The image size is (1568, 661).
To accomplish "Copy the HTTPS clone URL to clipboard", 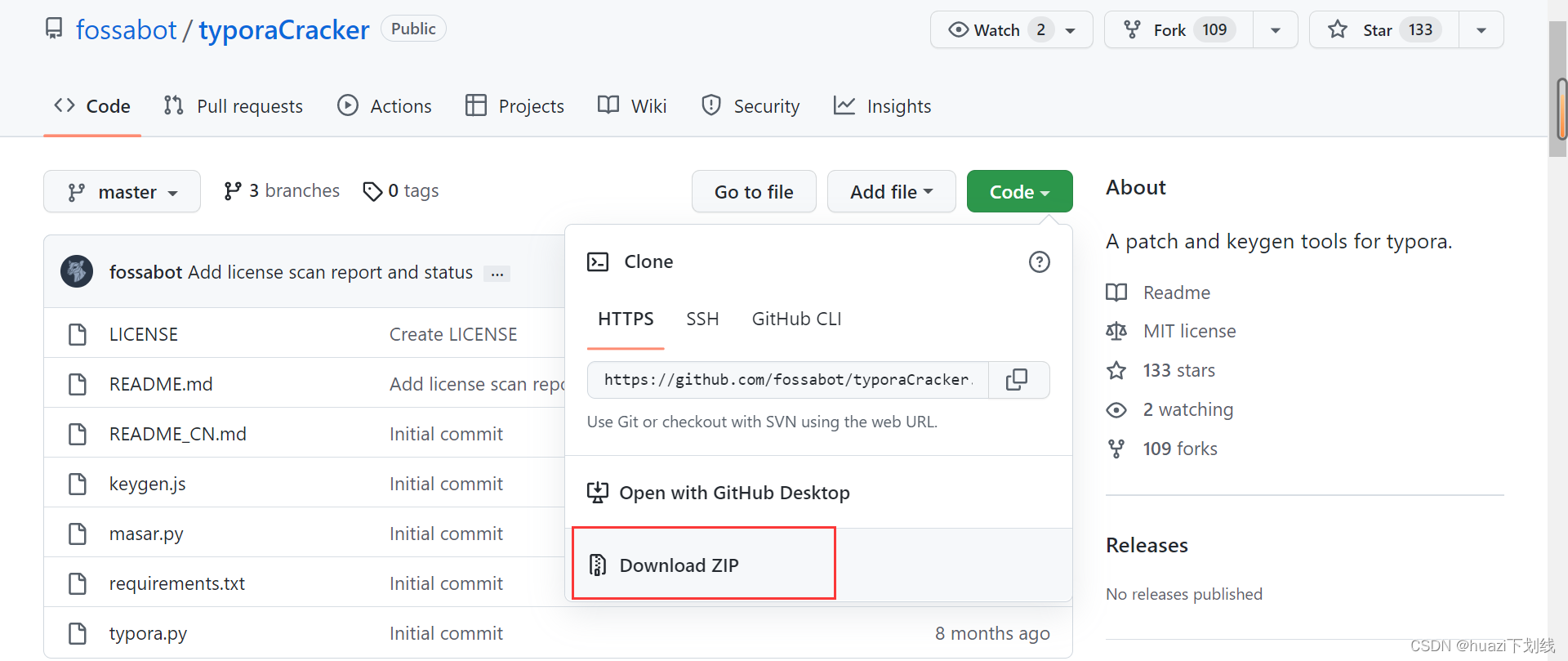I will (x=1018, y=380).
